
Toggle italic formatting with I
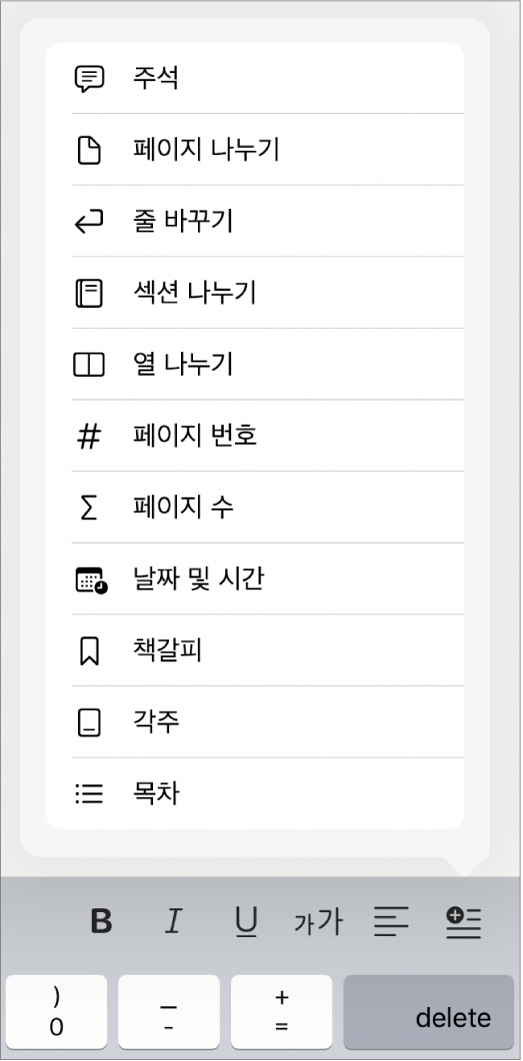(x=174, y=922)
